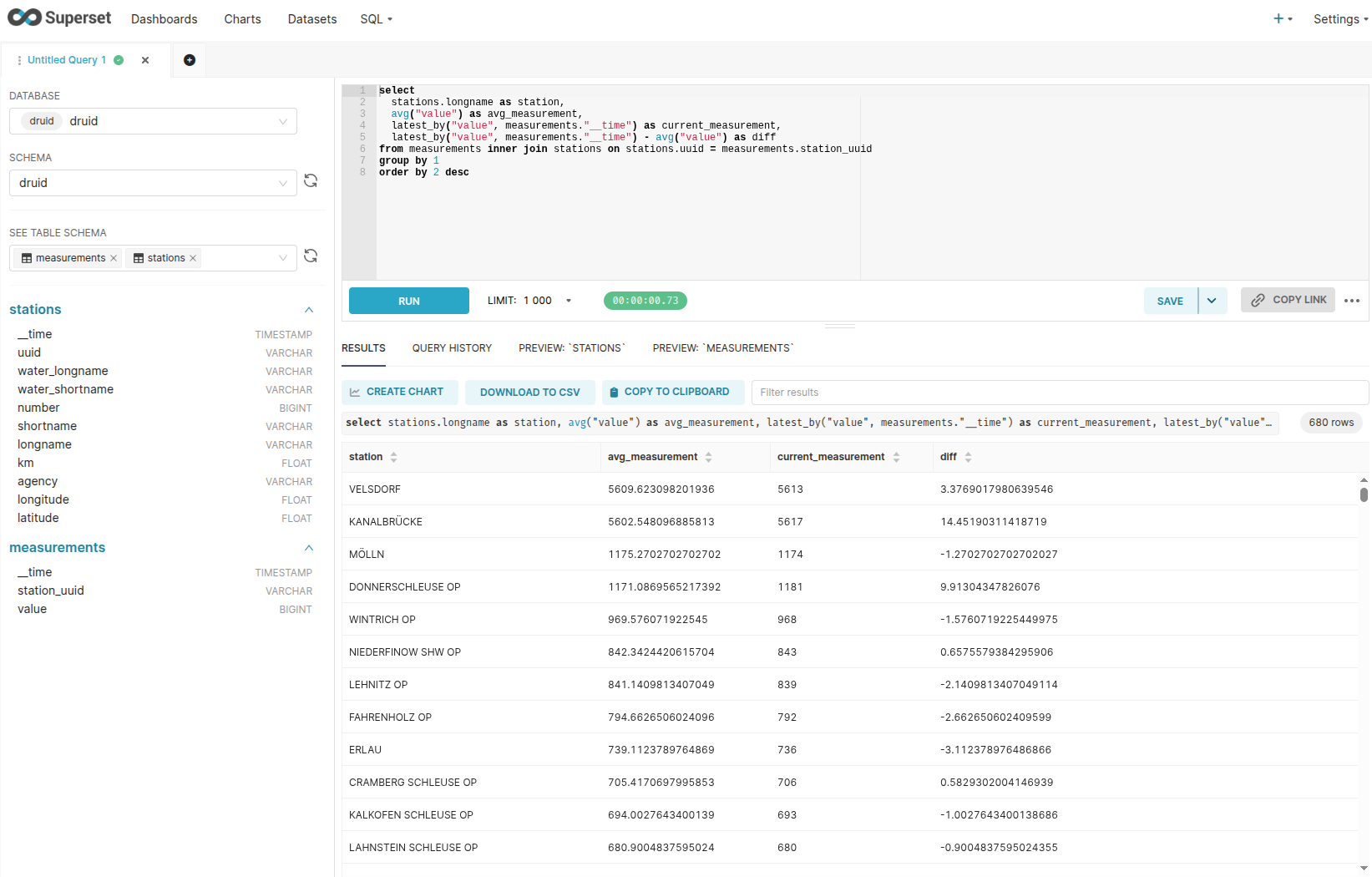Click the Superset logo
The height and width of the screenshot is (877, 1372).
[59, 18]
